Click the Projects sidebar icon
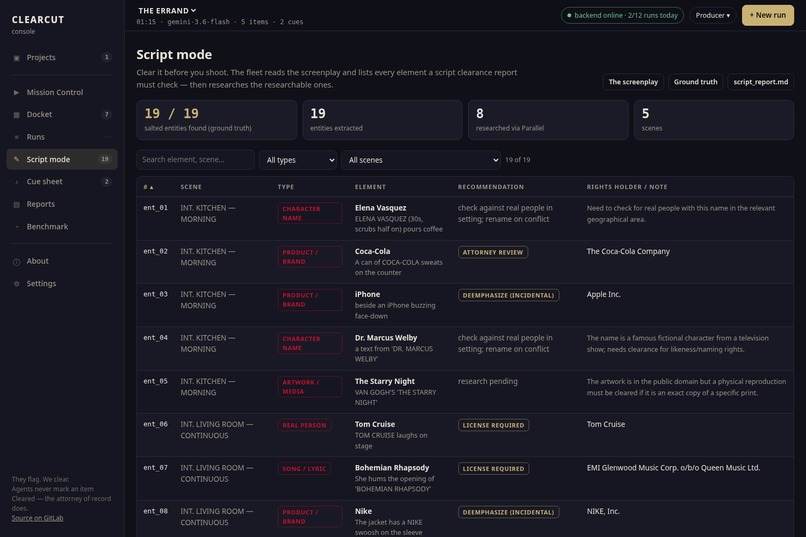806x537 pixels. (x=16, y=58)
